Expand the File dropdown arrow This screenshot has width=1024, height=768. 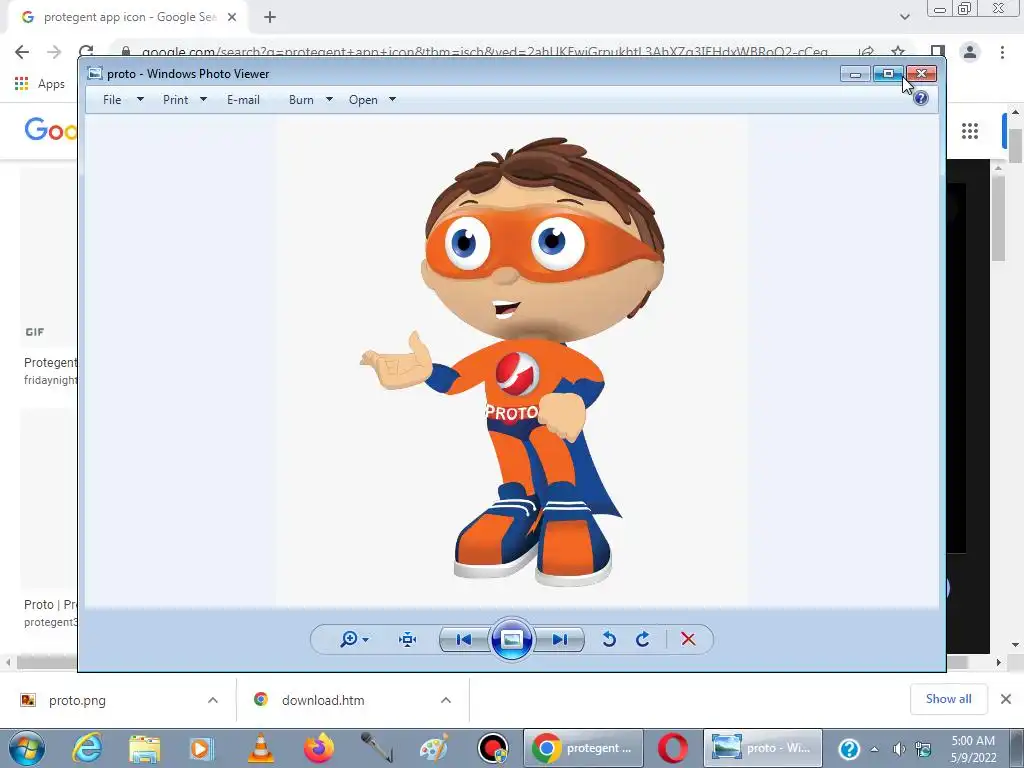coord(140,99)
